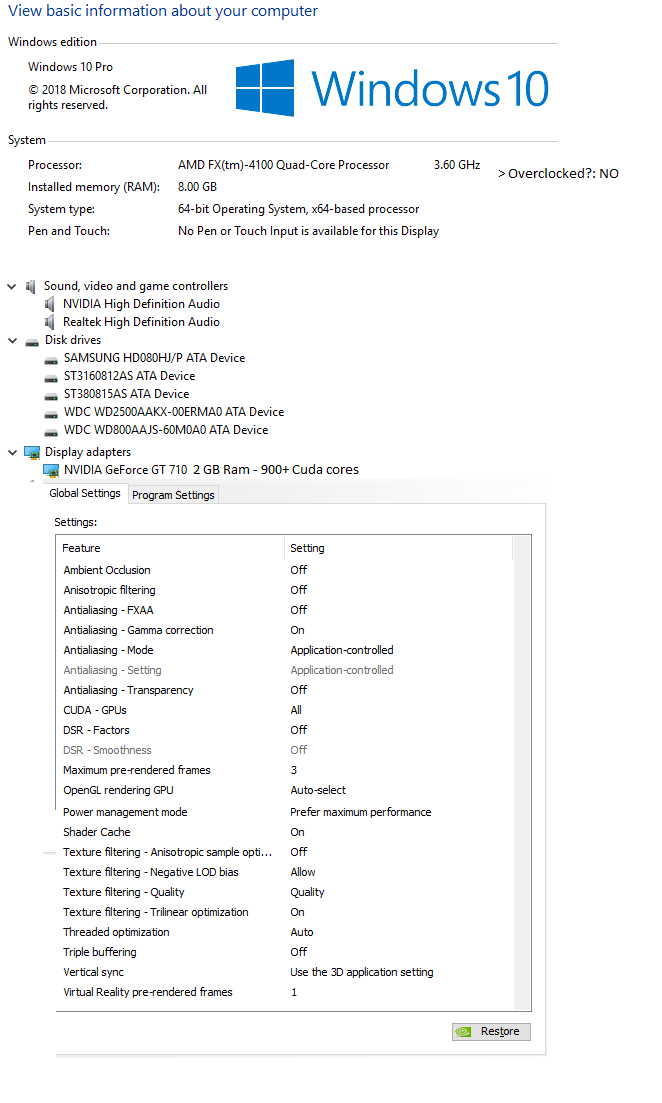Select Virtual Reality pre-rendered frames row
Screen dimensions: 662x1103
click(285, 993)
